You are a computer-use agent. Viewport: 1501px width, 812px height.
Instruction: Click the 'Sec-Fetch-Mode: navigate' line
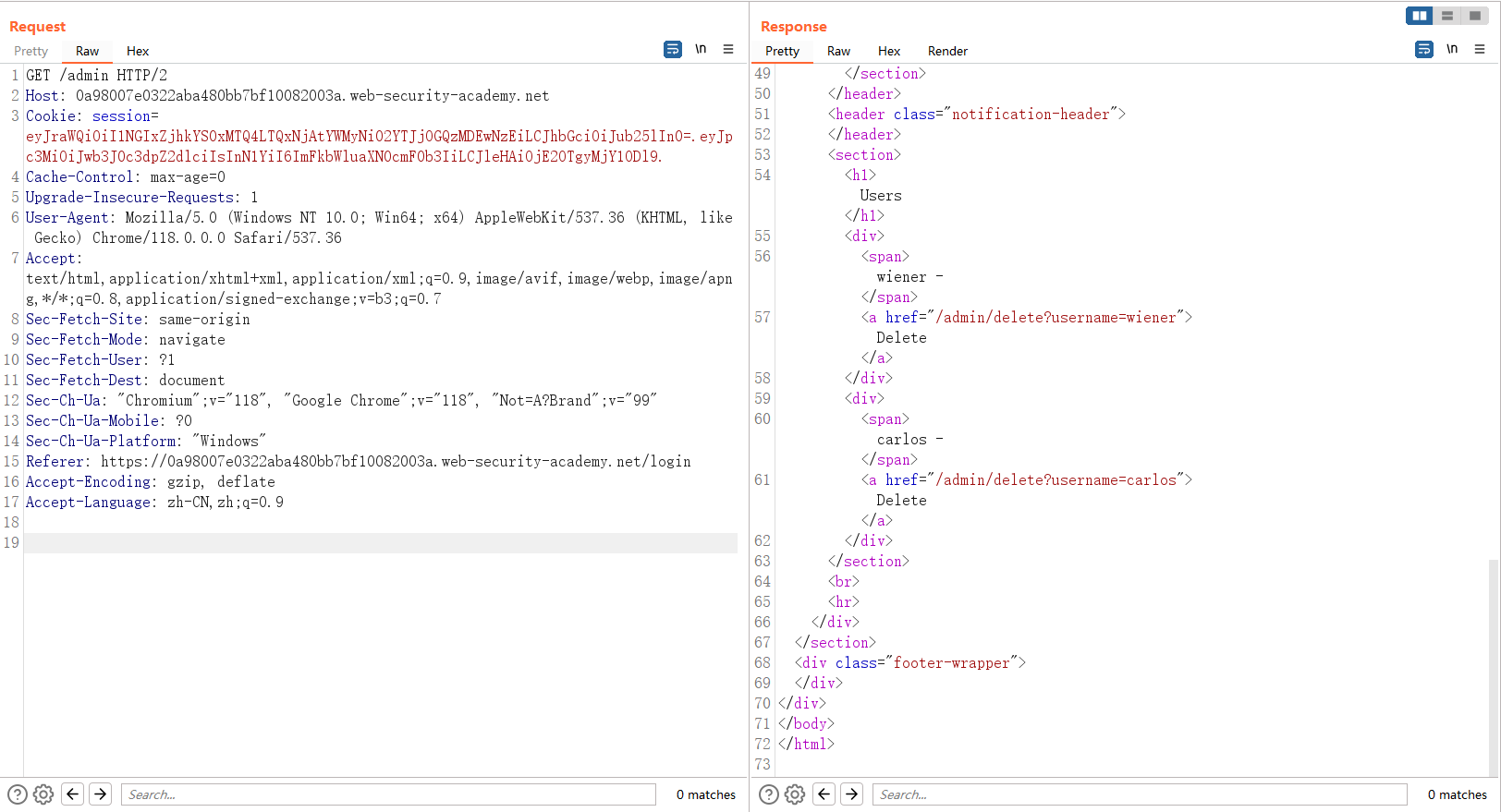tap(126, 339)
